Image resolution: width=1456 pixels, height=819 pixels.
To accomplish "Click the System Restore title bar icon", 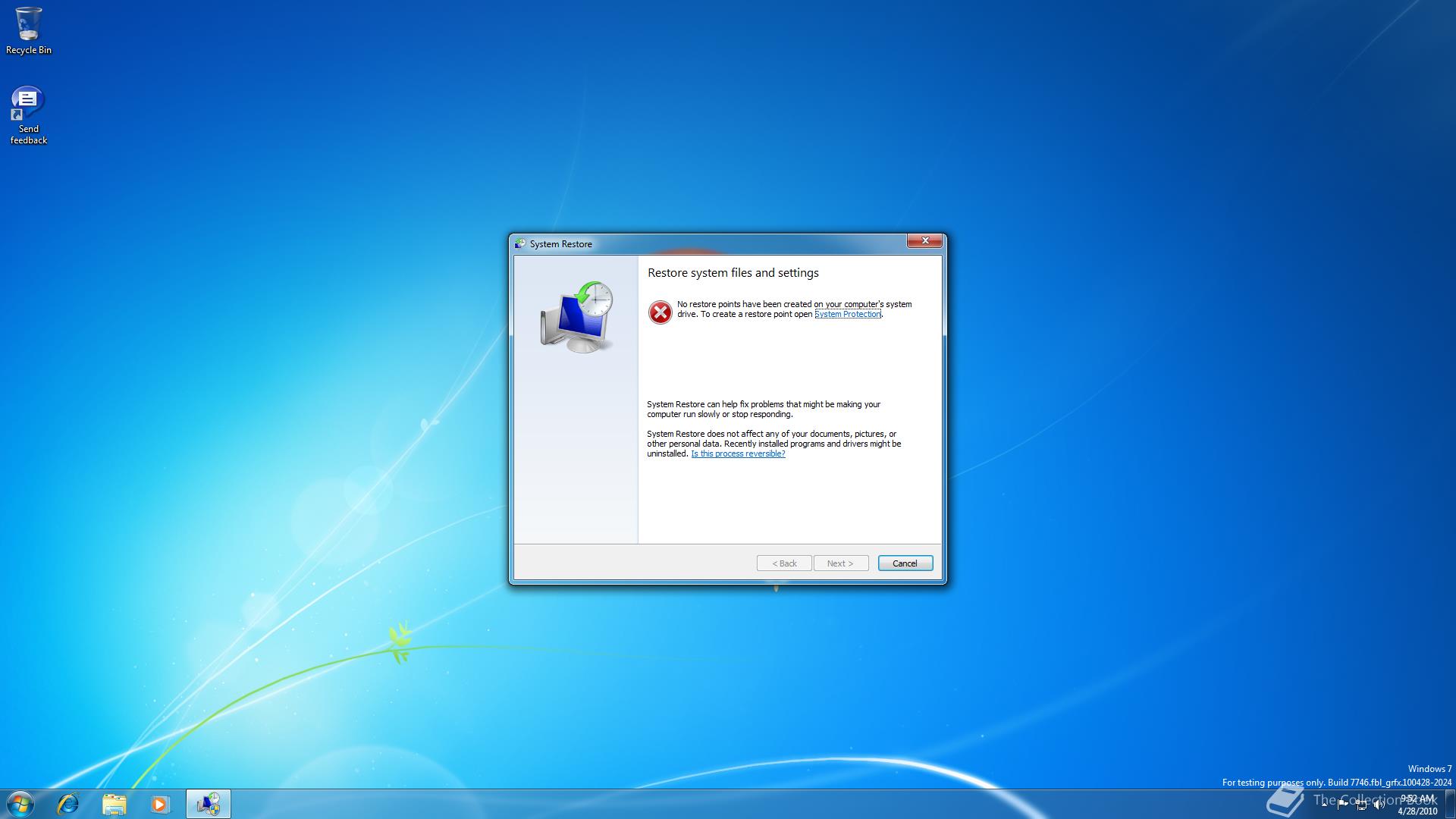I will [x=519, y=243].
